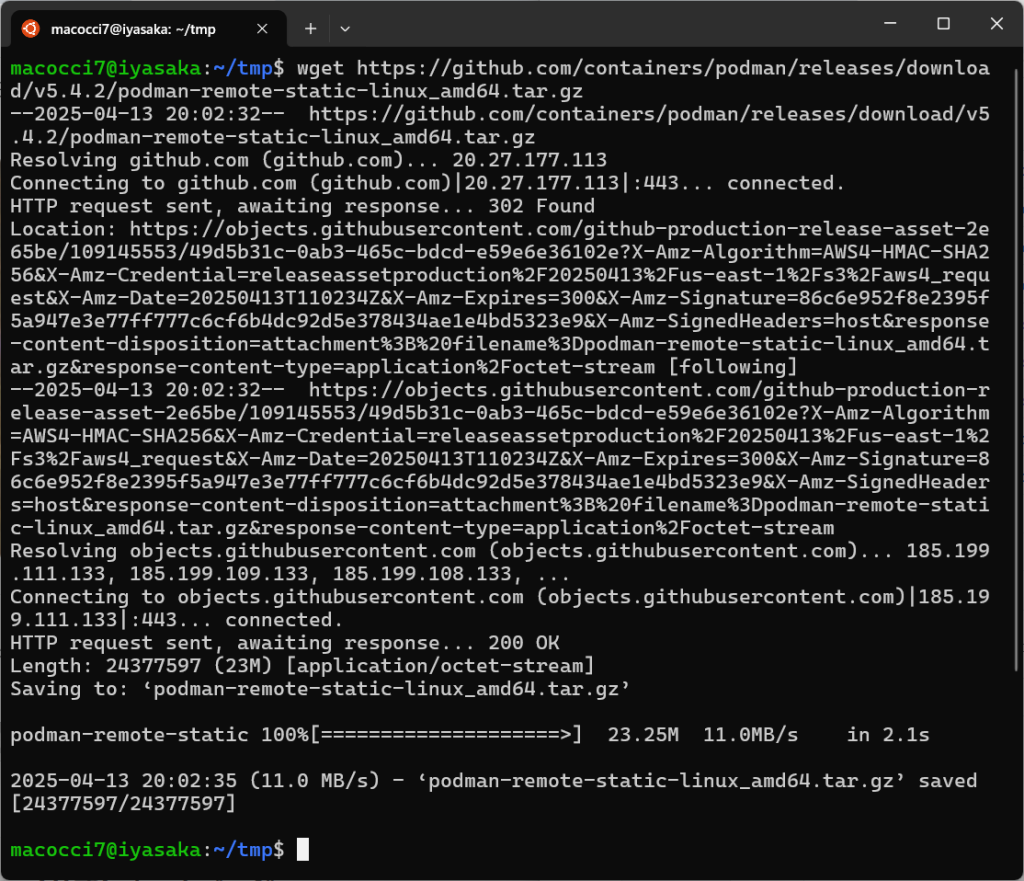Expand the new tab profile dropdown chevron
This screenshot has width=1024, height=881.
pyautogui.click(x=345, y=29)
